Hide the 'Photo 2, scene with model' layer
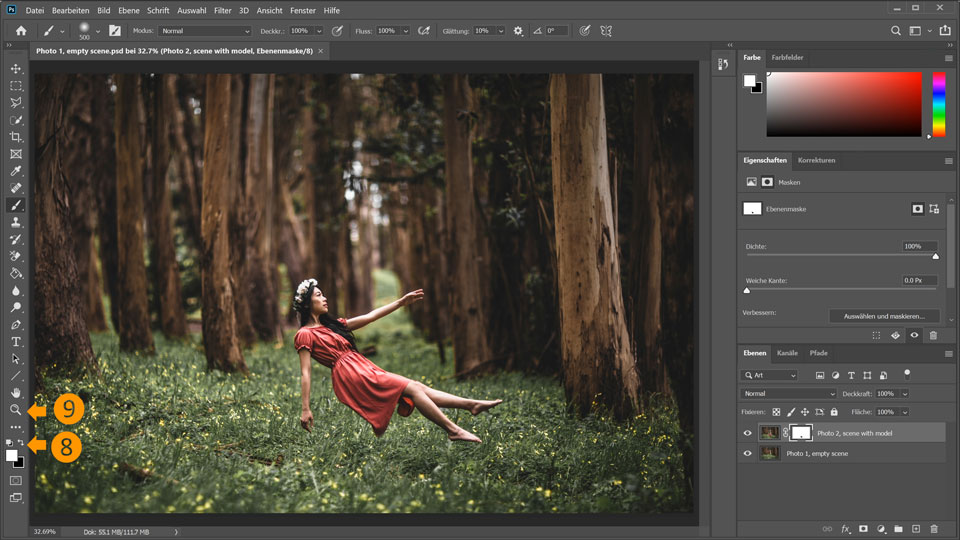This screenshot has height=540, width=960. [x=747, y=433]
